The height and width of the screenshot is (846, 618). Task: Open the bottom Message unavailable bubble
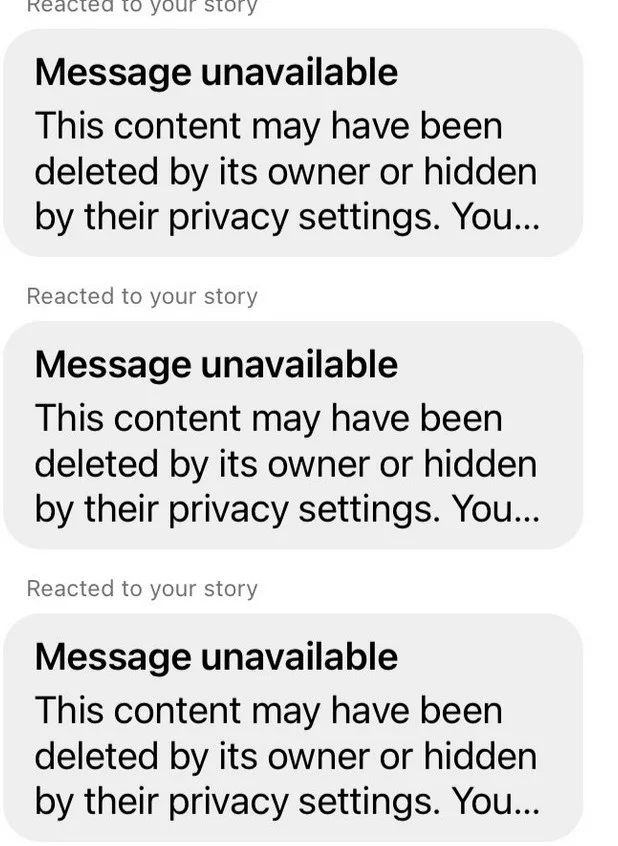click(293, 727)
